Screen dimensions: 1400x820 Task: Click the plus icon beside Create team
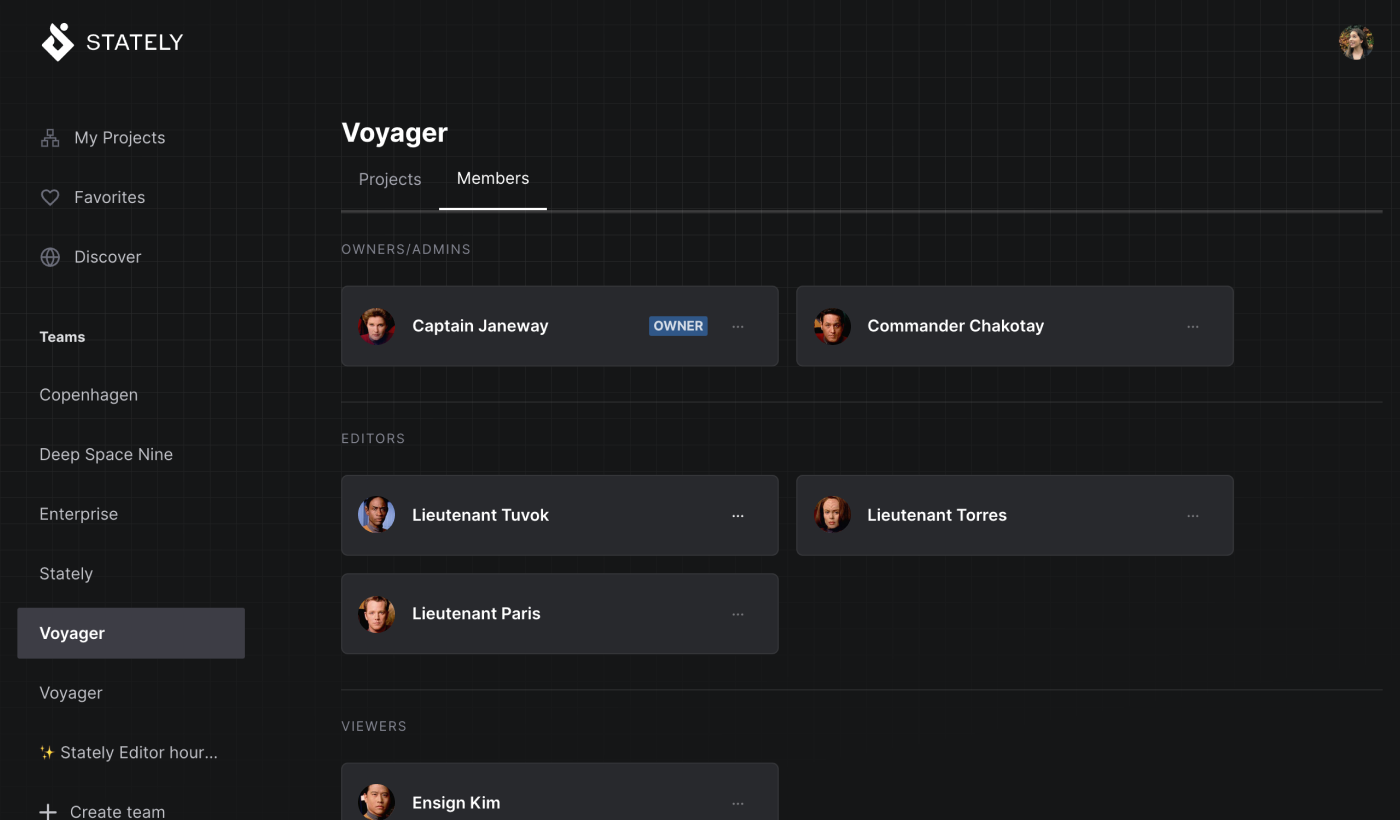(x=48, y=811)
